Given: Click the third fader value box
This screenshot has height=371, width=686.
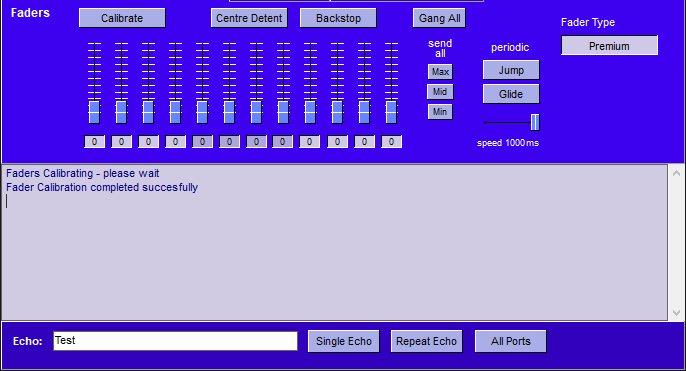Looking at the screenshot, I should (x=148, y=142).
